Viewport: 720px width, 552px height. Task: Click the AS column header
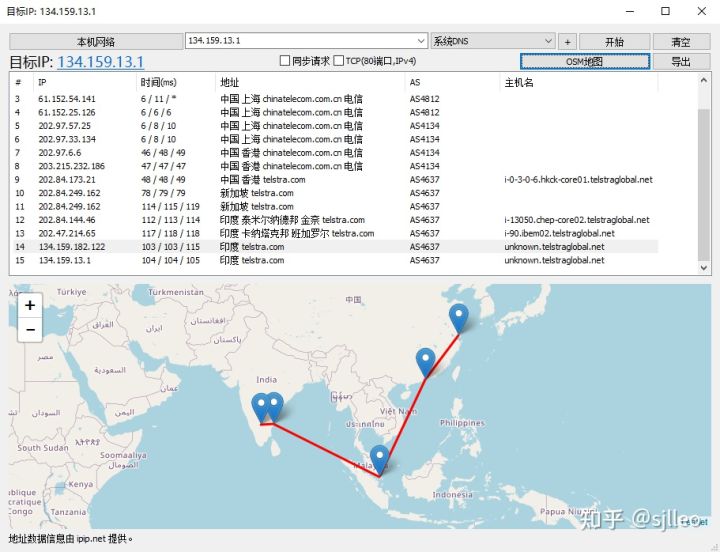pyautogui.click(x=452, y=83)
